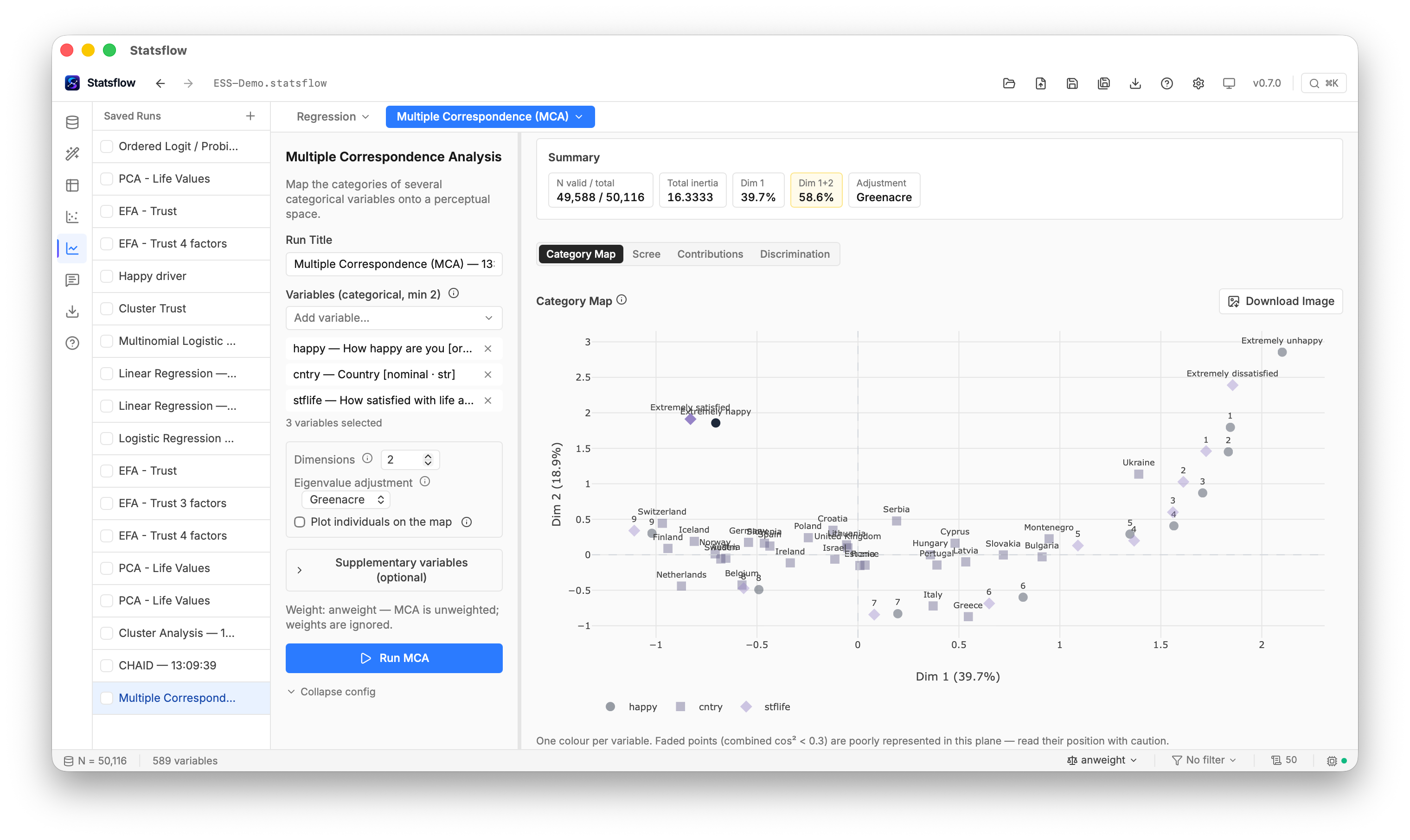Expand Supplementary variables (optional) section
1410x840 pixels.
coord(394,570)
